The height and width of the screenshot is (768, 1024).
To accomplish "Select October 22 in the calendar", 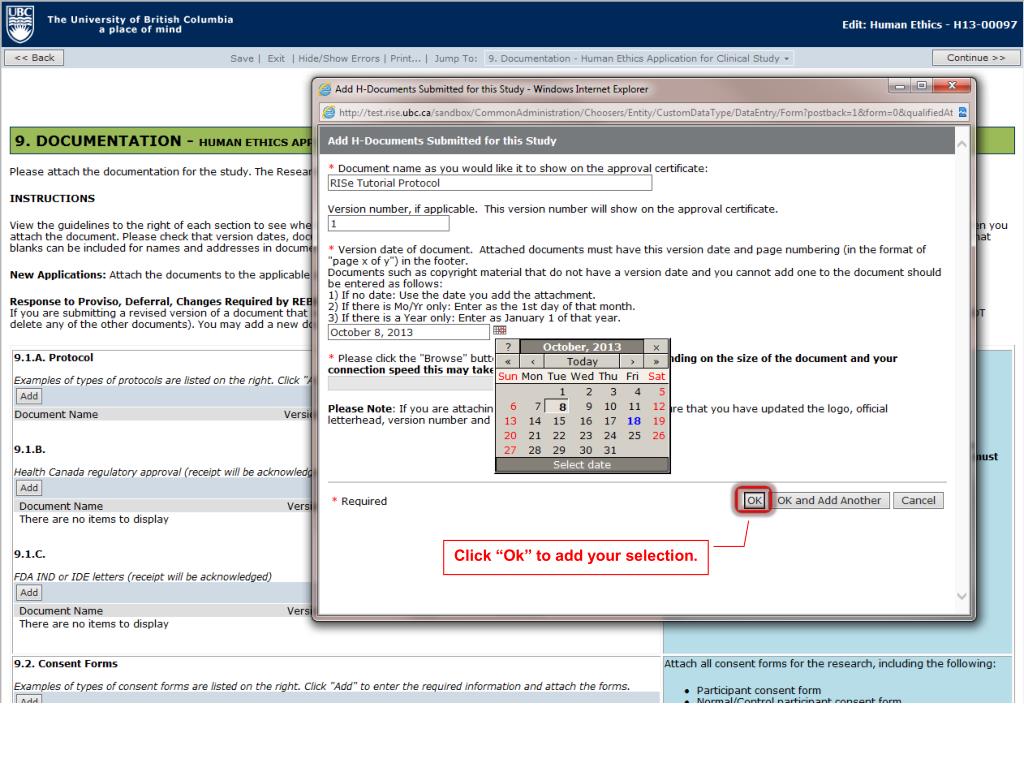I will 559,436.
